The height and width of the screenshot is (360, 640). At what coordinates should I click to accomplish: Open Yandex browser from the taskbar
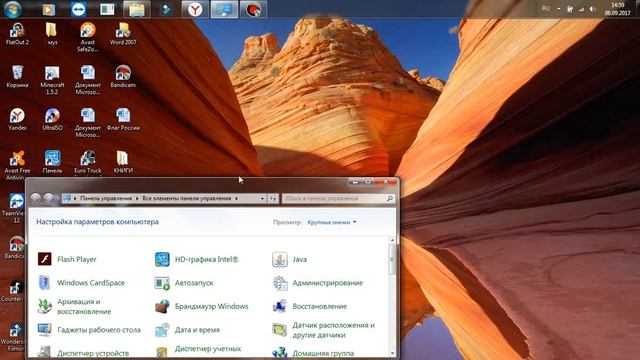tap(195, 9)
